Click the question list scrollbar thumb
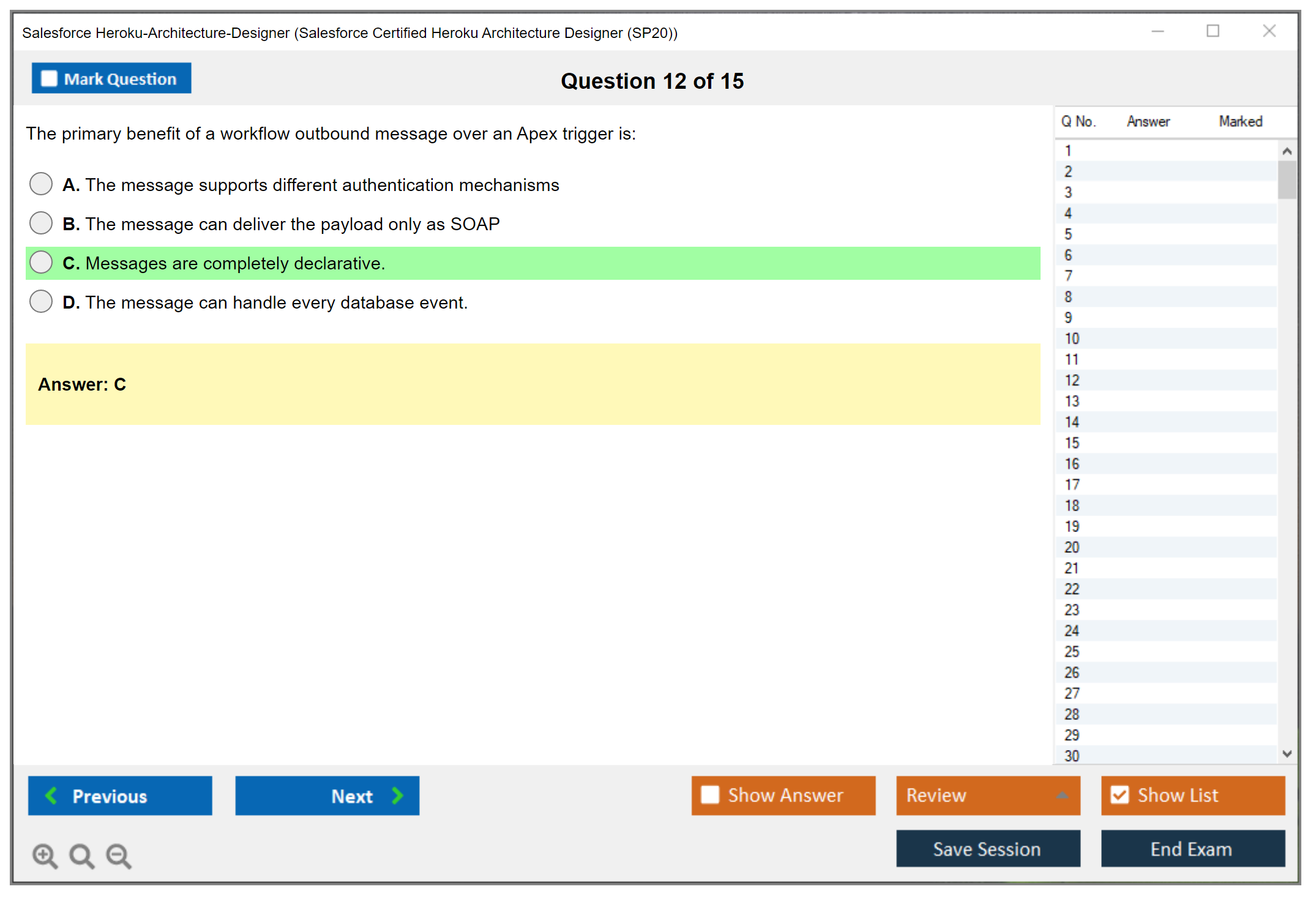The height and width of the screenshot is (900, 1316). coord(1287,180)
